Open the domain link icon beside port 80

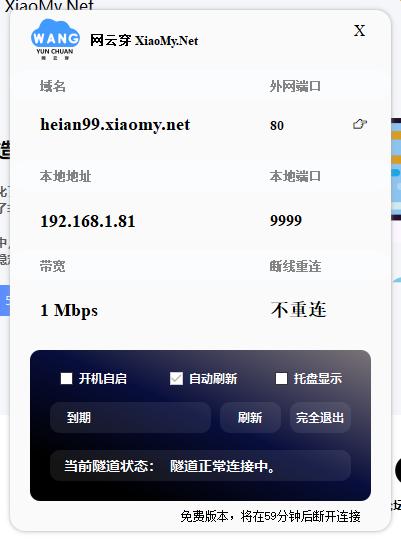coord(360,124)
